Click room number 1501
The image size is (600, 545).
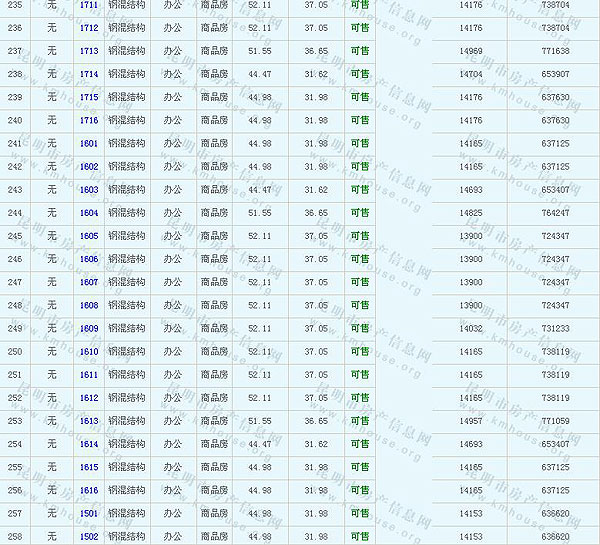(89, 513)
